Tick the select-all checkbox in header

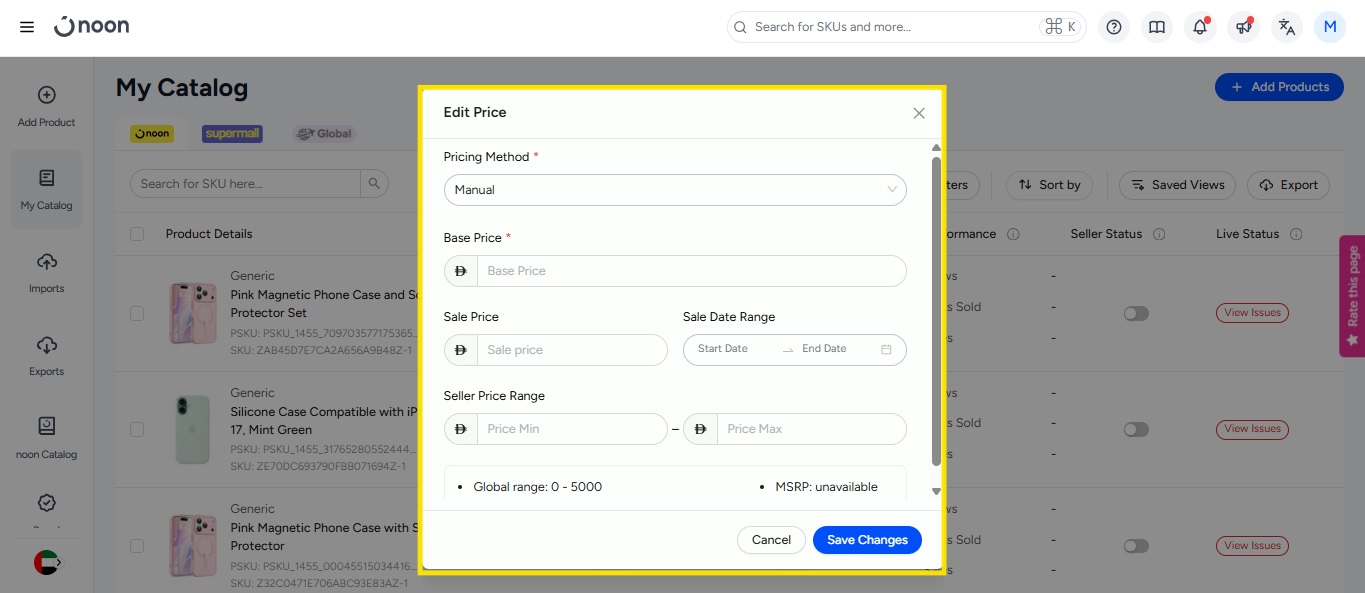click(x=137, y=234)
